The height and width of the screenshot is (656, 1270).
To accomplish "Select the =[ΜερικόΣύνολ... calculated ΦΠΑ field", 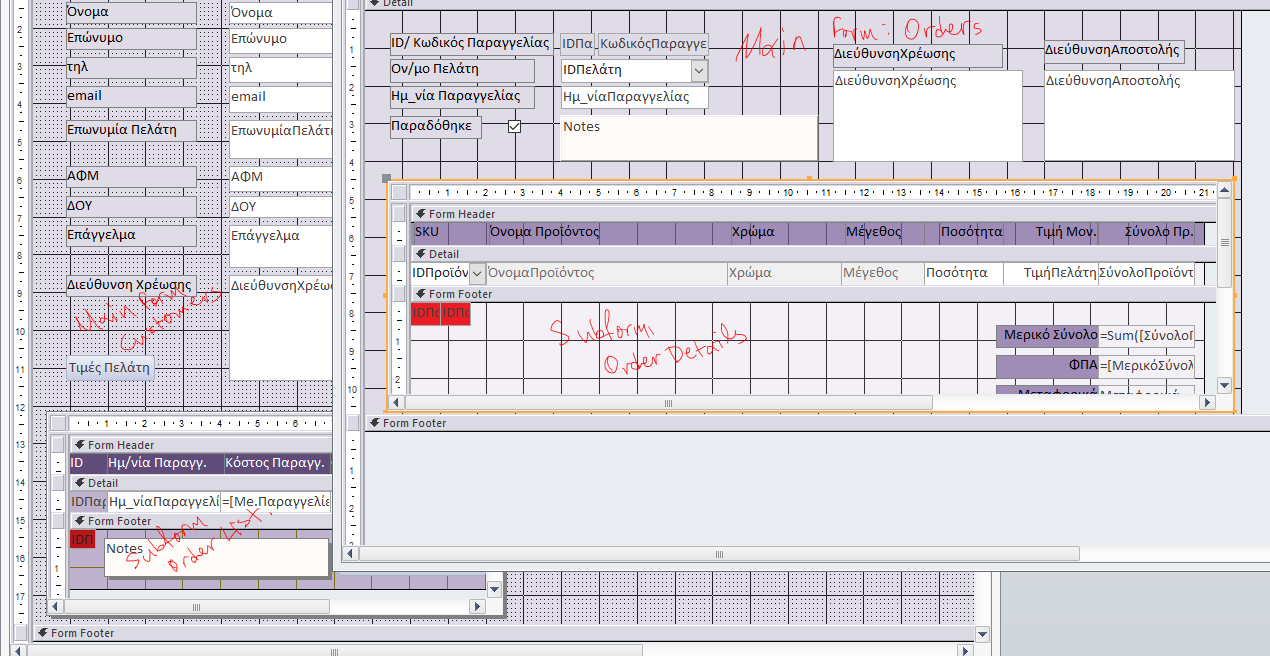I will [x=1146, y=366].
